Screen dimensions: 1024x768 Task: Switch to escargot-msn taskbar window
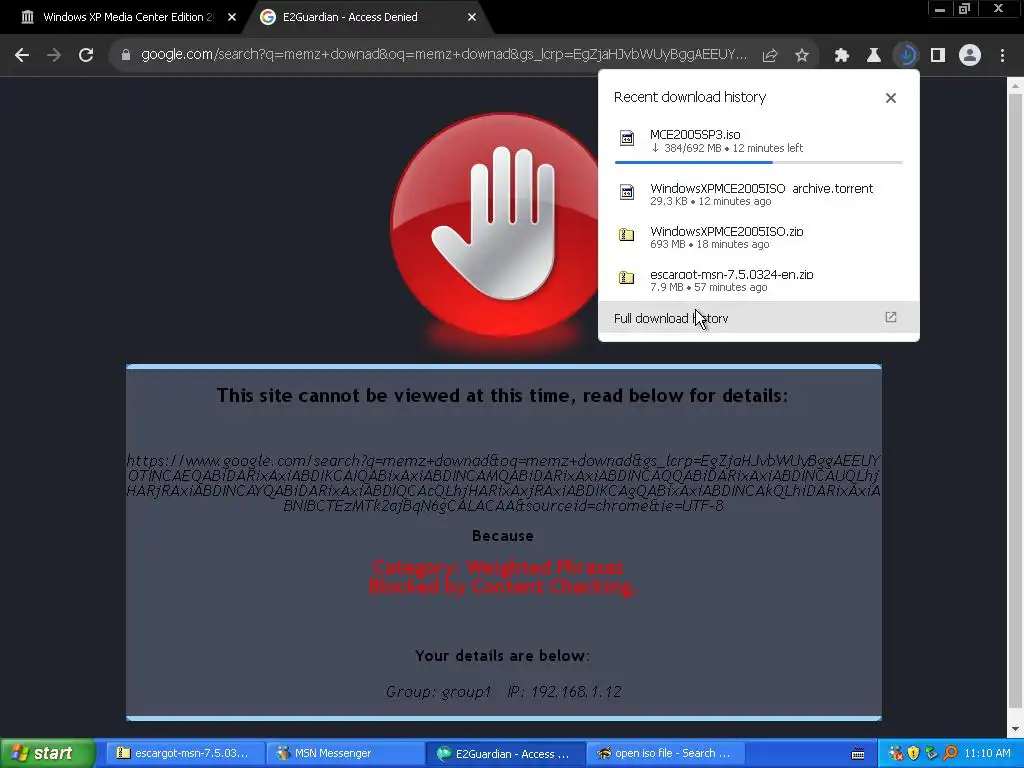pyautogui.click(x=184, y=754)
